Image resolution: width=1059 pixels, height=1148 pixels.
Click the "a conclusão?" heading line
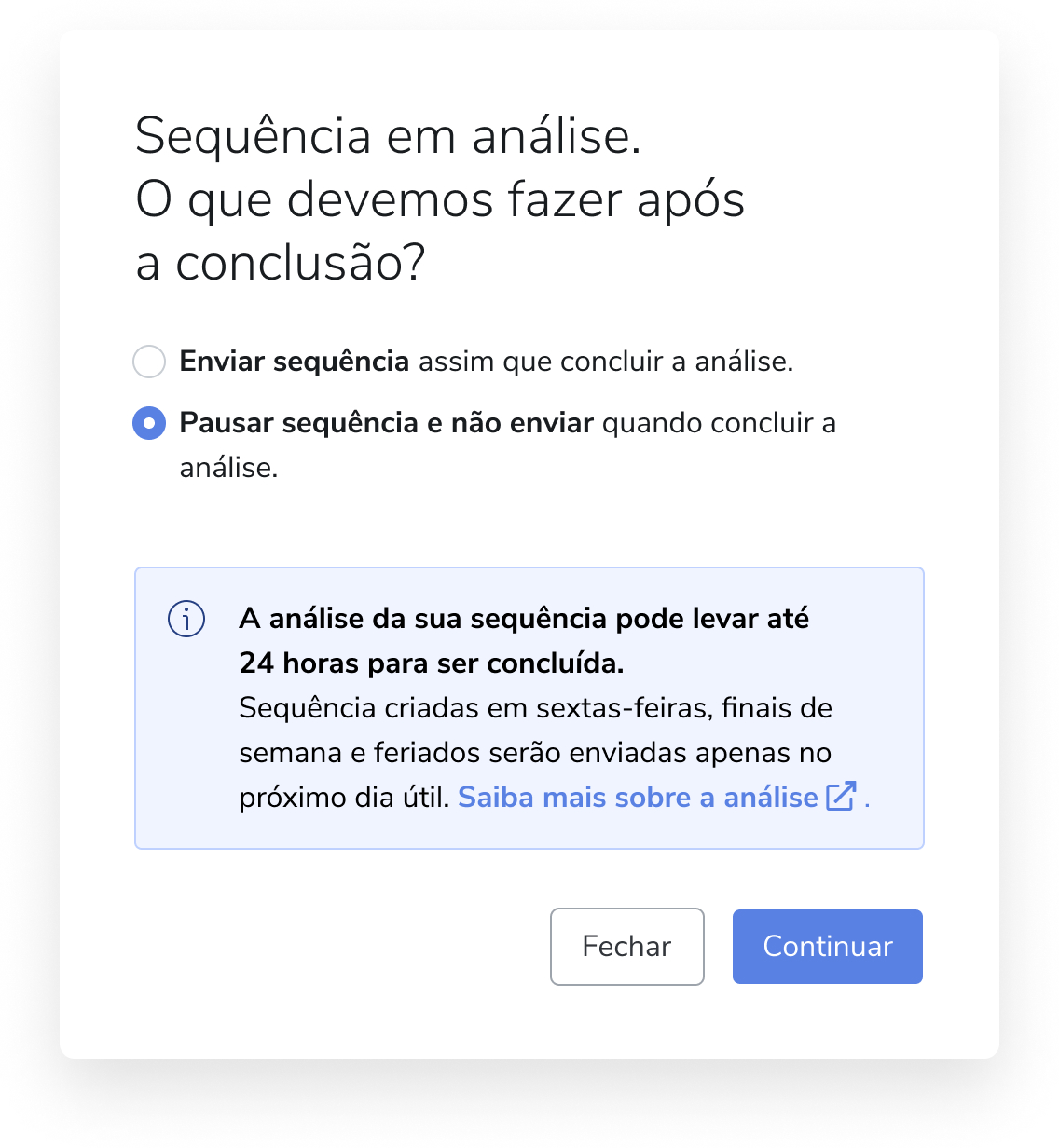click(x=280, y=263)
